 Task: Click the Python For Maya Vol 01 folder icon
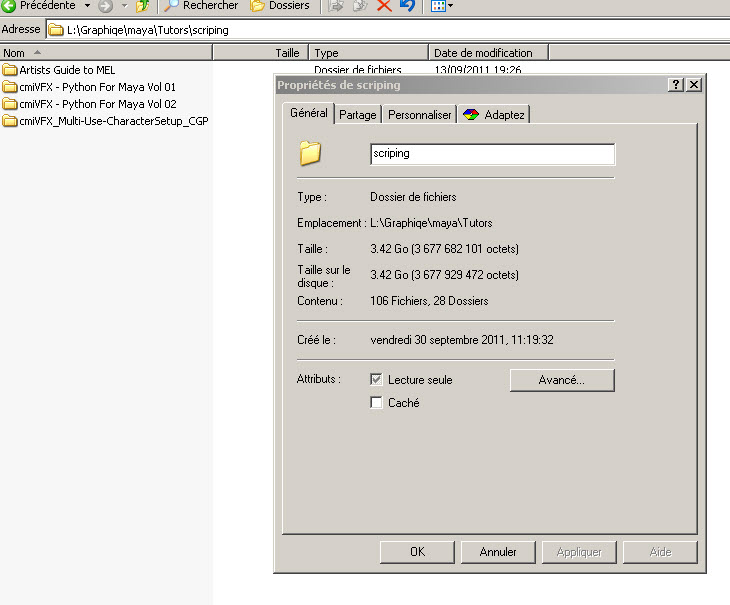click(9, 87)
